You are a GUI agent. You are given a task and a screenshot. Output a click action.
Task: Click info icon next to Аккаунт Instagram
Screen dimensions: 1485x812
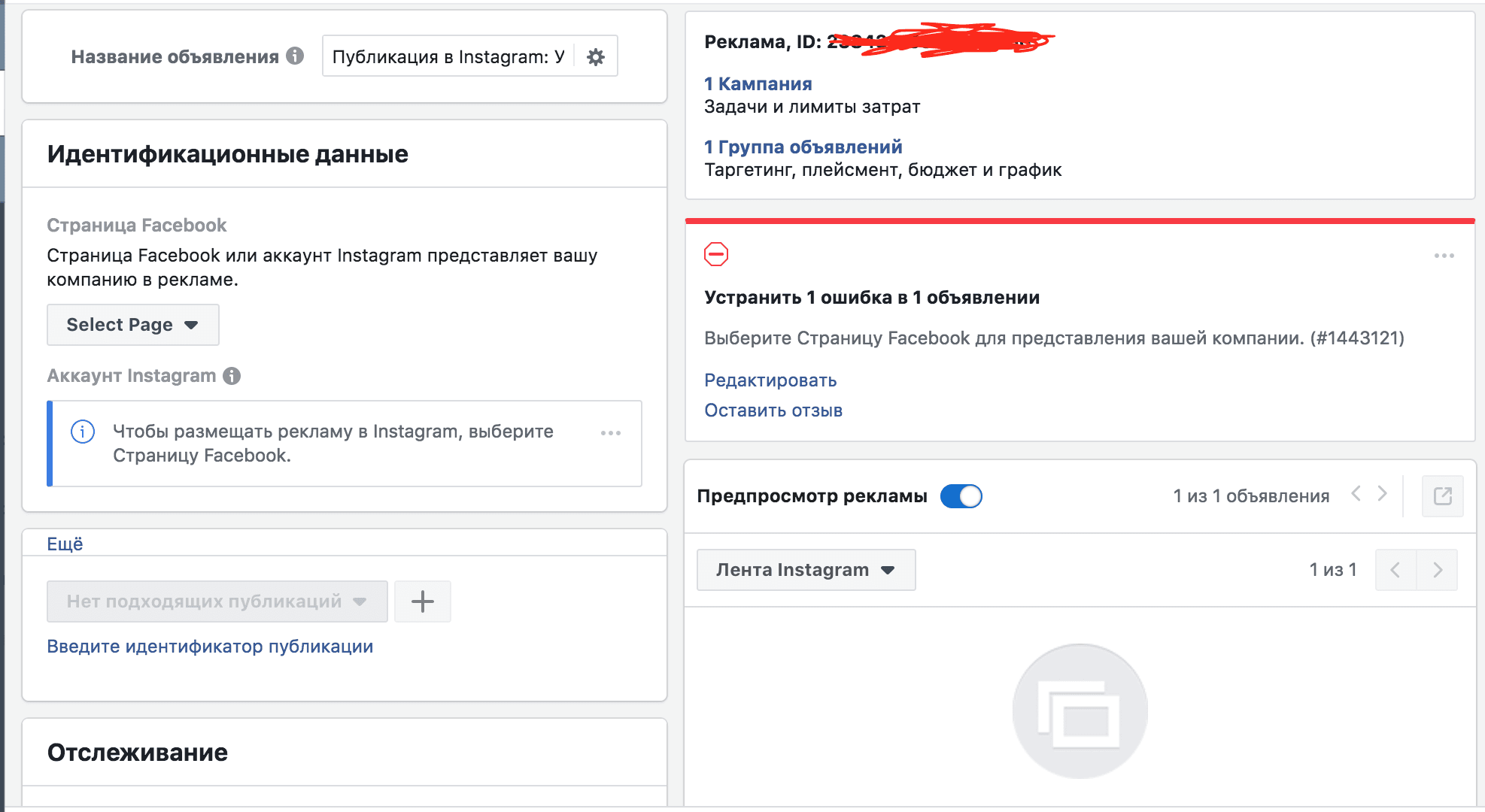232,376
